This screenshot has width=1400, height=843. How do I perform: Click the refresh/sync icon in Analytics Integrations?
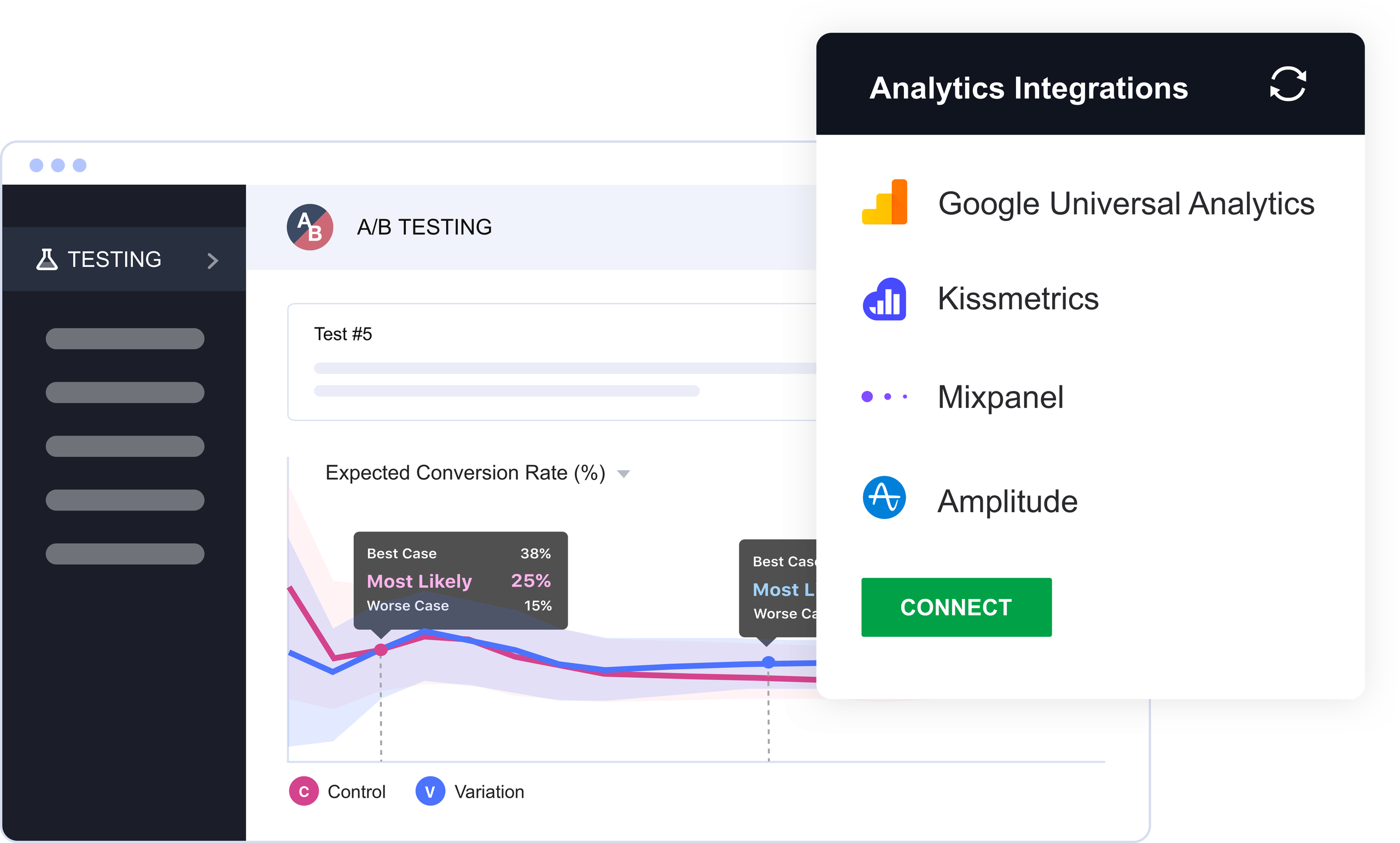(1288, 84)
